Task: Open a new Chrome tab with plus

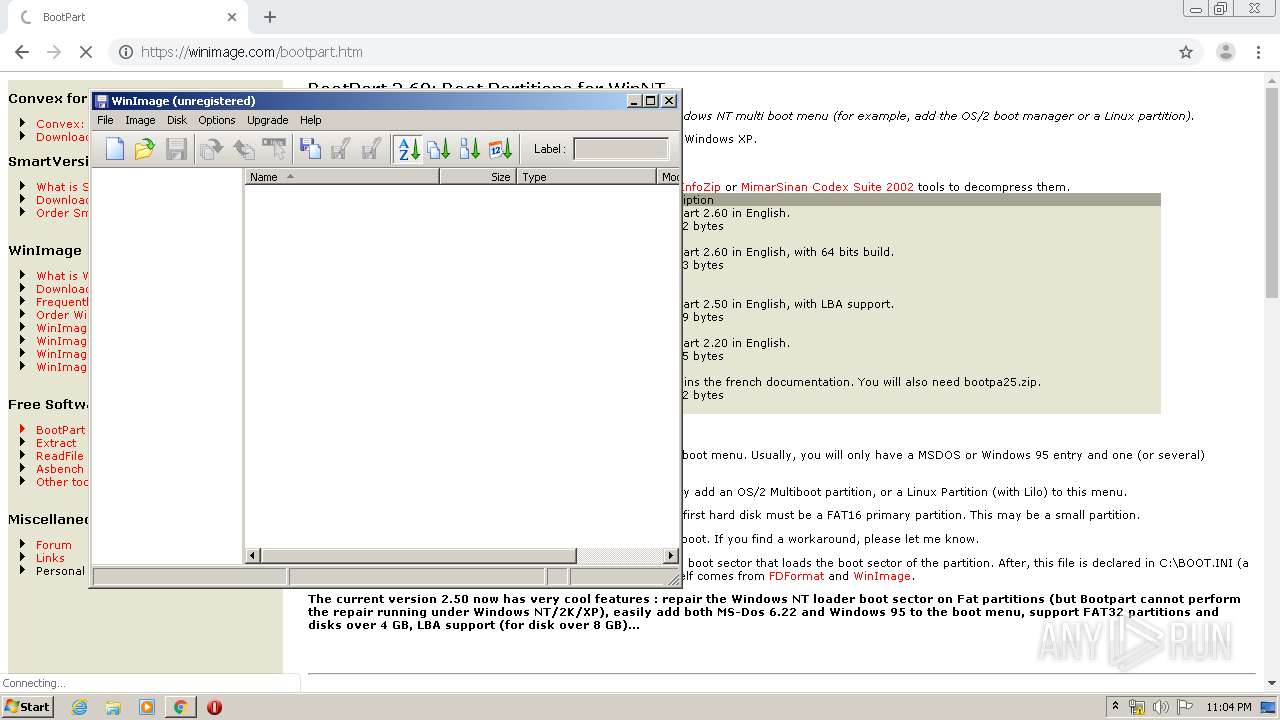Action: tap(270, 17)
